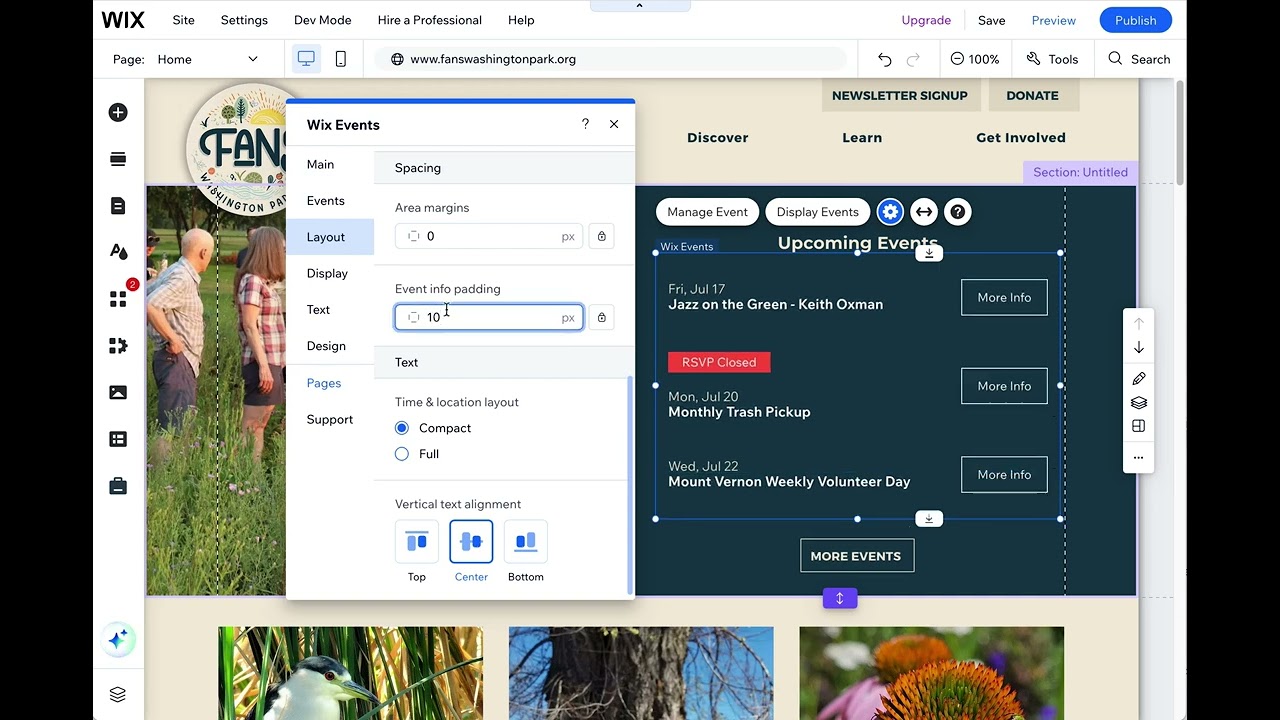Click the Search button in toolbar
The height and width of the screenshot is (720, 1280).
pyautogui.click(x=1139, y=59)
